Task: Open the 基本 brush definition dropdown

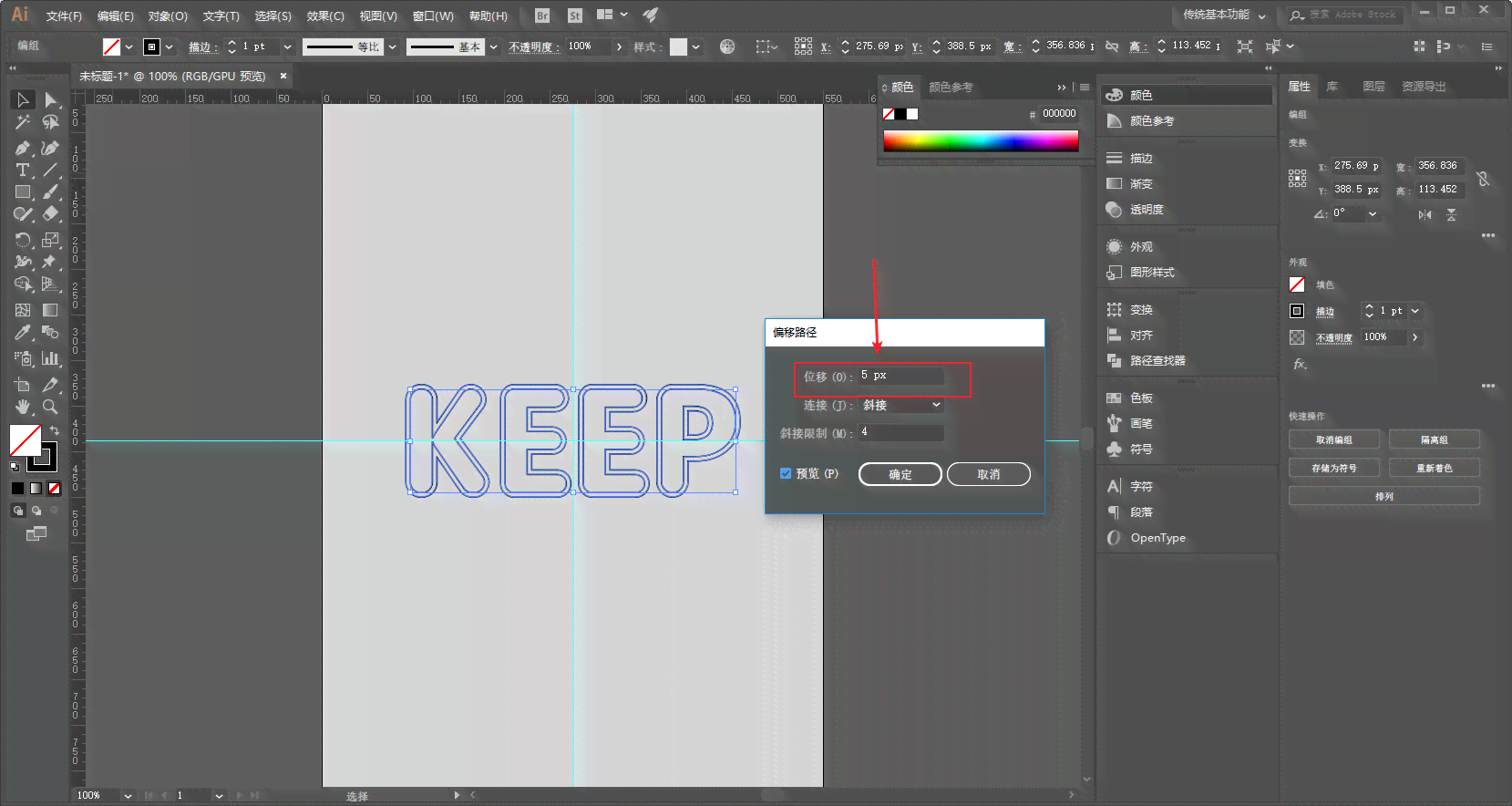Action: tap(493, 46)
